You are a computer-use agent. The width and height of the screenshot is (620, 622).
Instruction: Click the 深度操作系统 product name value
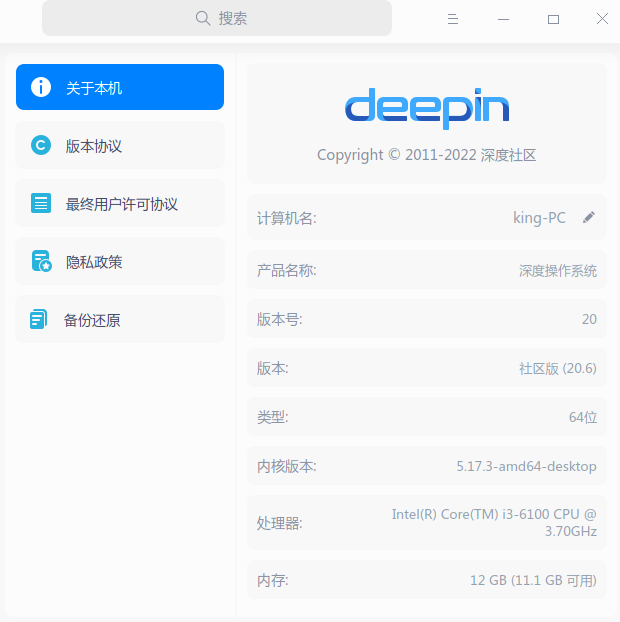click(x=557, y=271)
